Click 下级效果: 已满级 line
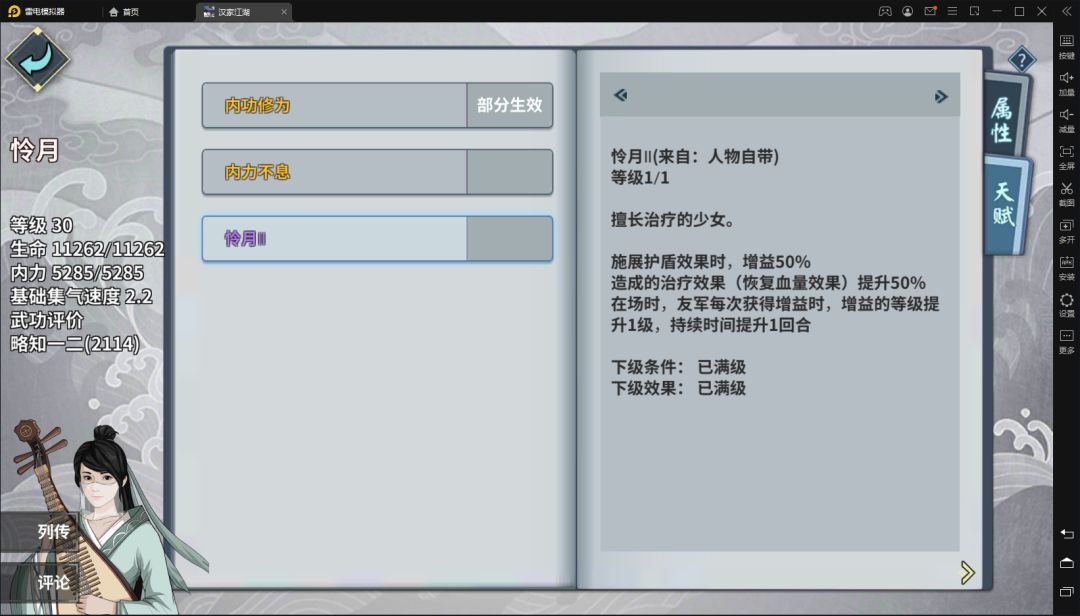Screen dimensions: 1080x616 (x=678, y=388)
